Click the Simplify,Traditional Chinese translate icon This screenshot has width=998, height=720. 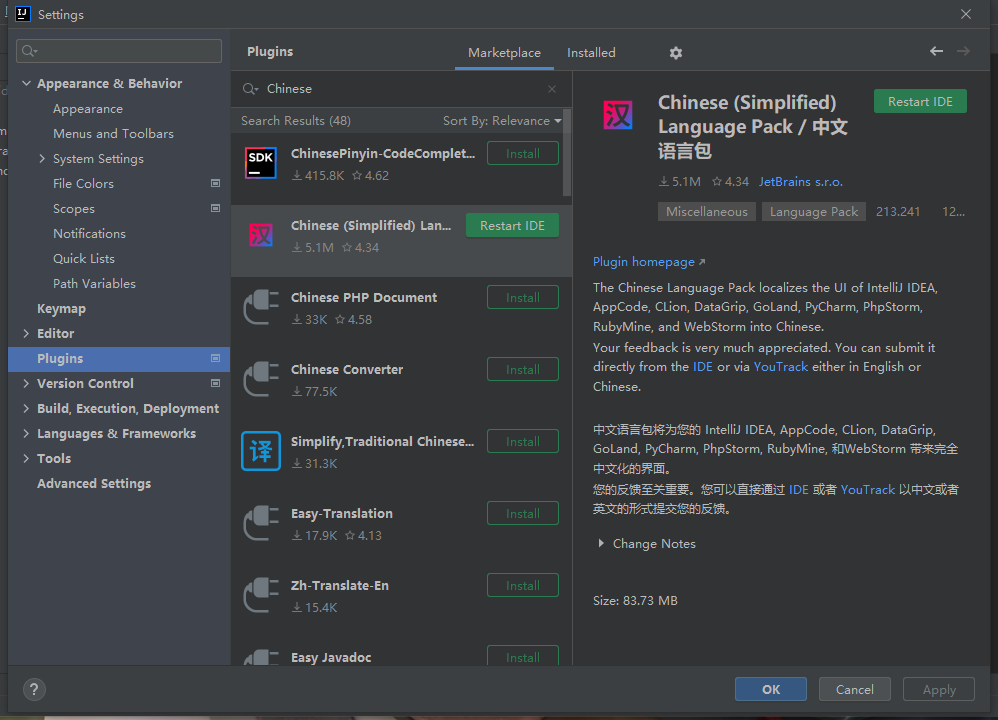(x=261, y=451)
